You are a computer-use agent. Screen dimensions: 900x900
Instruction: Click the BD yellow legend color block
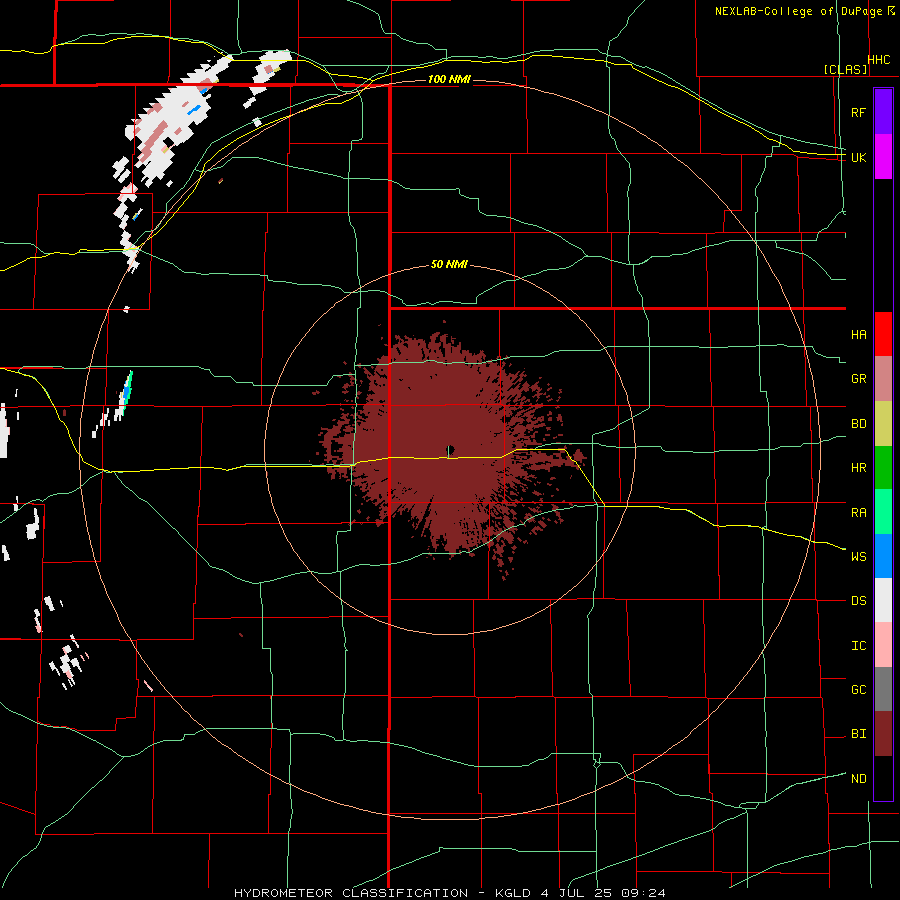coord(883,423)
